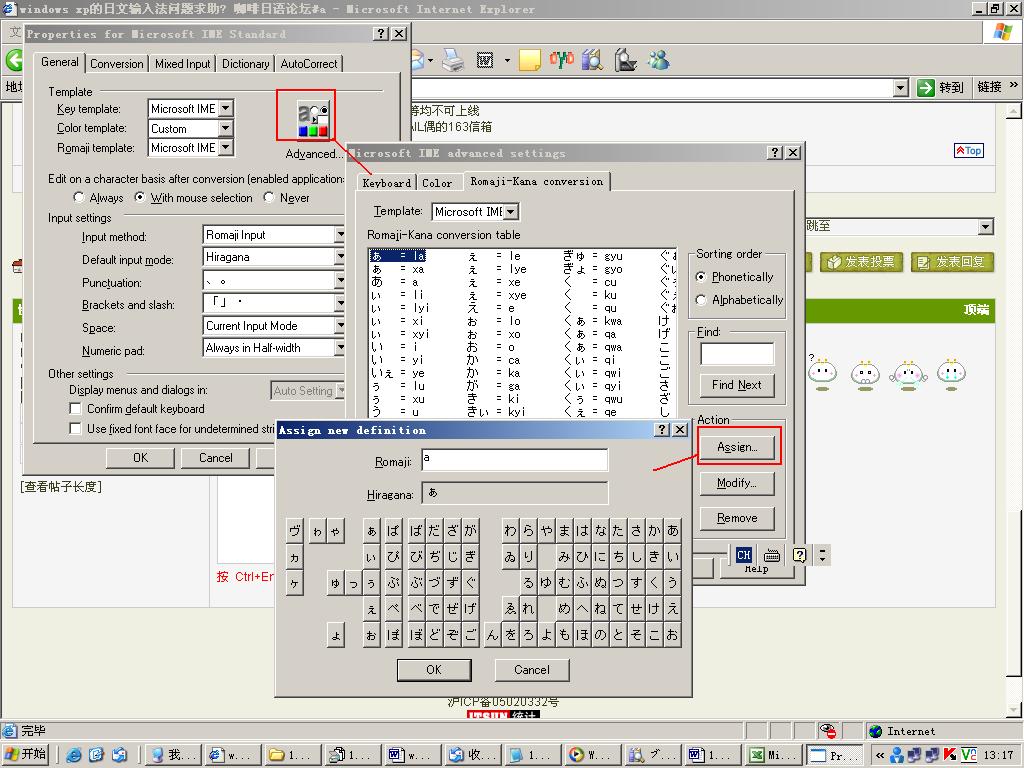Click the green Go arrow labeled 转到
This screenshot has width=1024, height=768.
940,88
